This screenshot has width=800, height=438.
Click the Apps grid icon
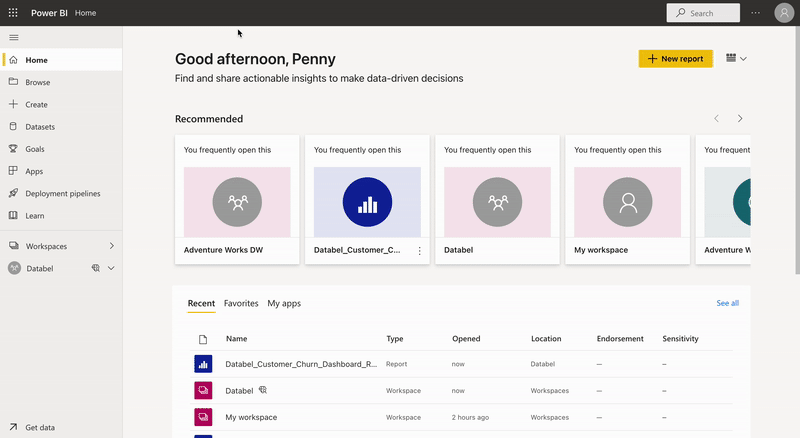point(13,171)
